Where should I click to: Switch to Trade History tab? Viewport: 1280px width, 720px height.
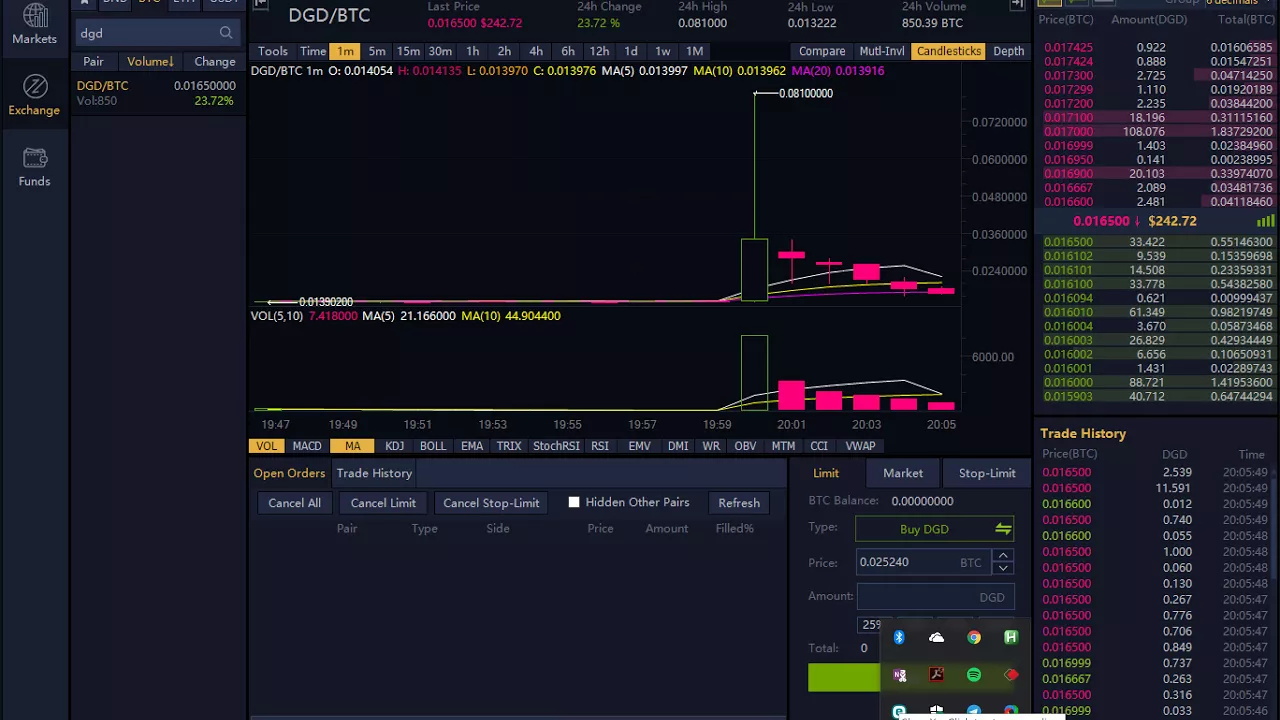click(374, 473)
